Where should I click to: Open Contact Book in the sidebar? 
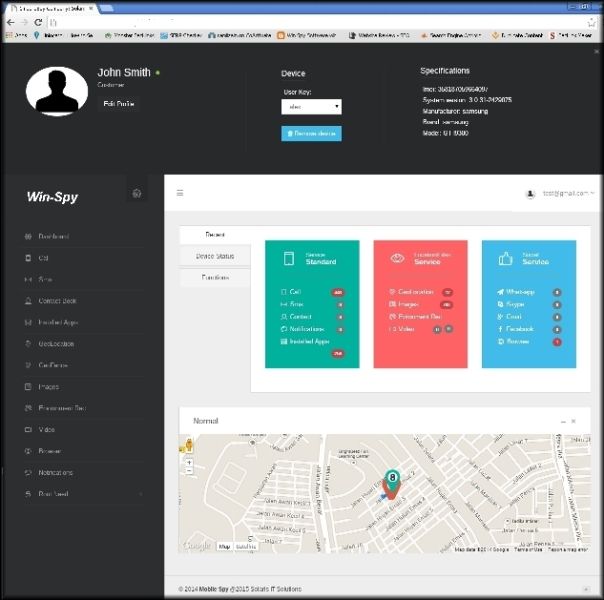[57, 301]
